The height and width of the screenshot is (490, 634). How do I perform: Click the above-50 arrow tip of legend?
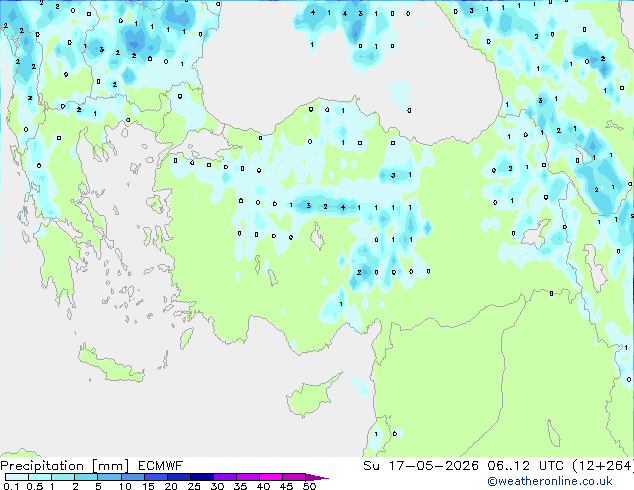pyautogui.click(x=317, y=477)
